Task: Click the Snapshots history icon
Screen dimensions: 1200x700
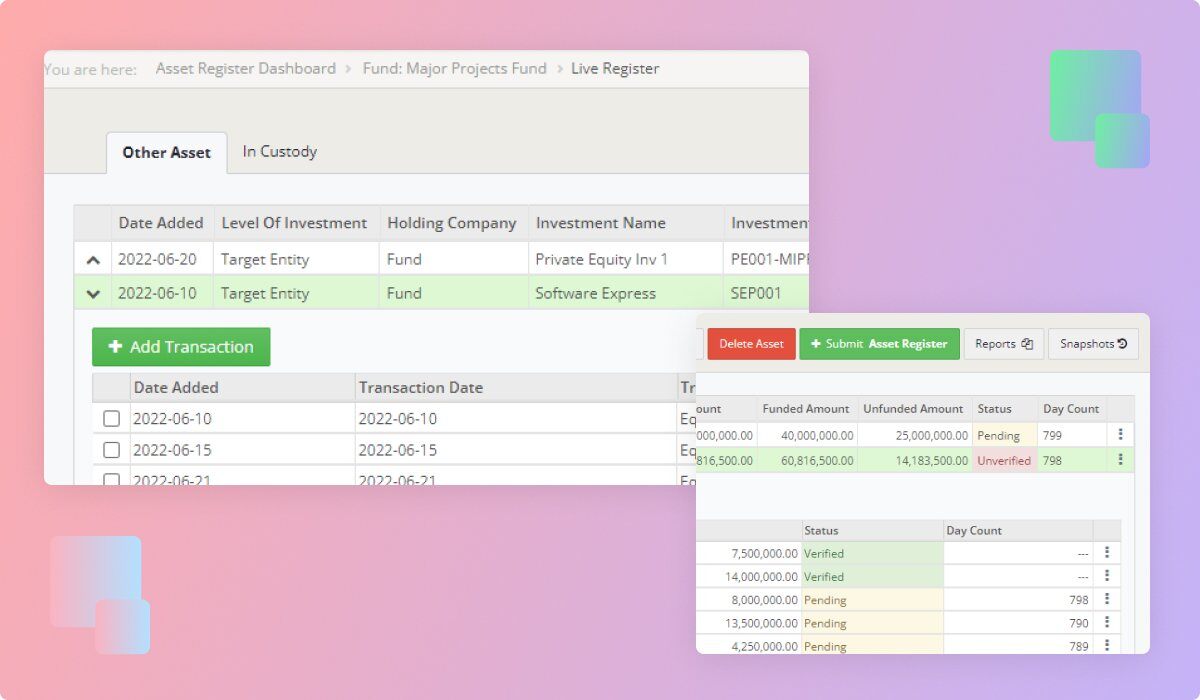Action: [x=1122, y=343]
